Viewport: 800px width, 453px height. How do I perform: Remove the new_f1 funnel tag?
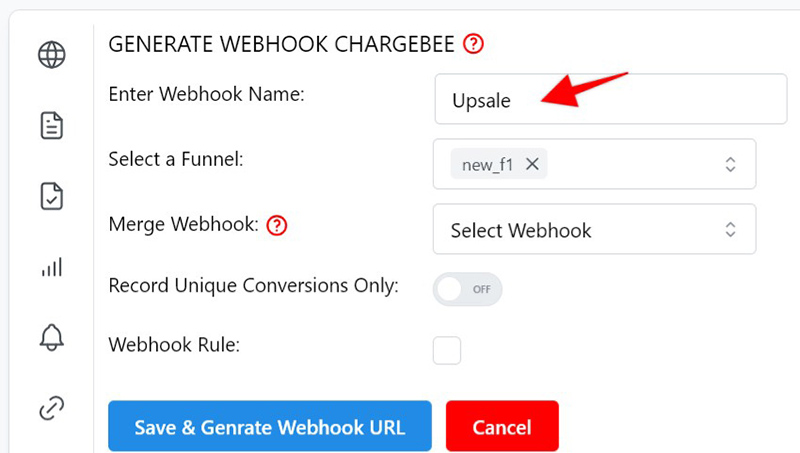coord(532,164)
